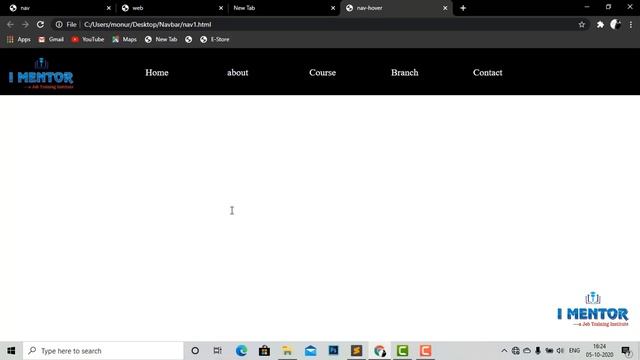Open Cortana circle on taskbar
The width and height of the screenshot is (640, 360).
pyautogui.click(x=195, y=351)
